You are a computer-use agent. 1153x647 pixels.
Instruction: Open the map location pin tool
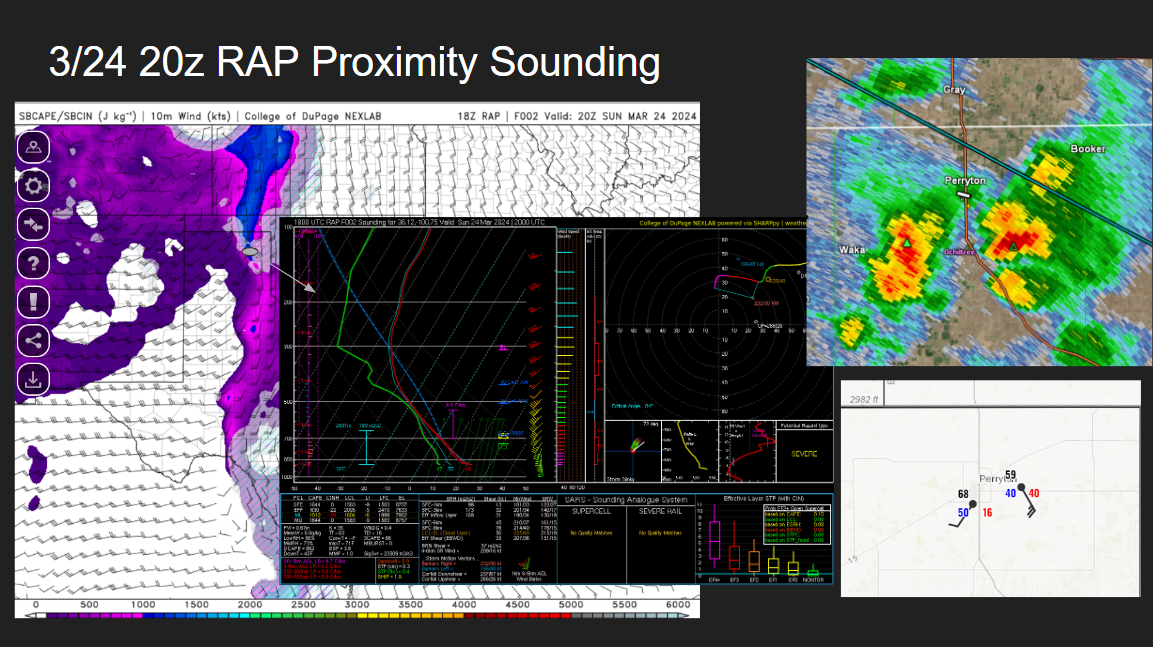pos(33,146)
